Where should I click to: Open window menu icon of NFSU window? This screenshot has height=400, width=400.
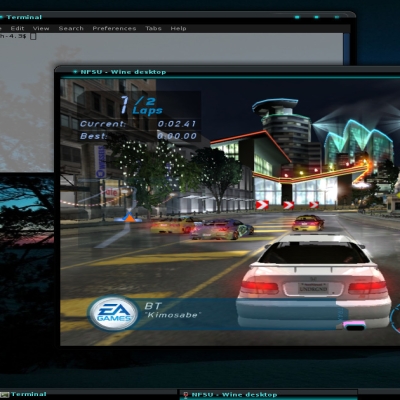pos(76,72)
